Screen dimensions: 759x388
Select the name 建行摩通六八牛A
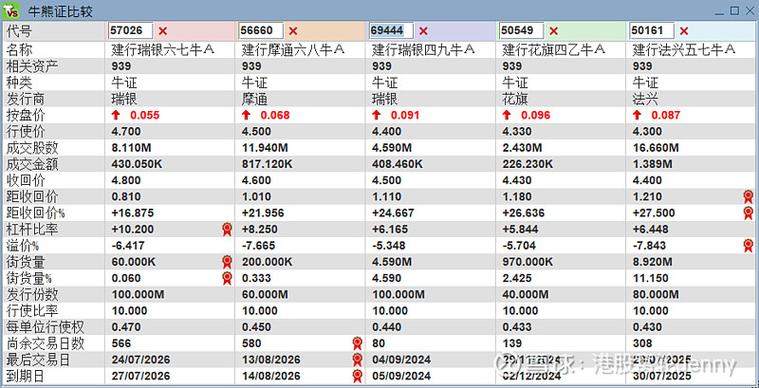[x=293, y=49]
